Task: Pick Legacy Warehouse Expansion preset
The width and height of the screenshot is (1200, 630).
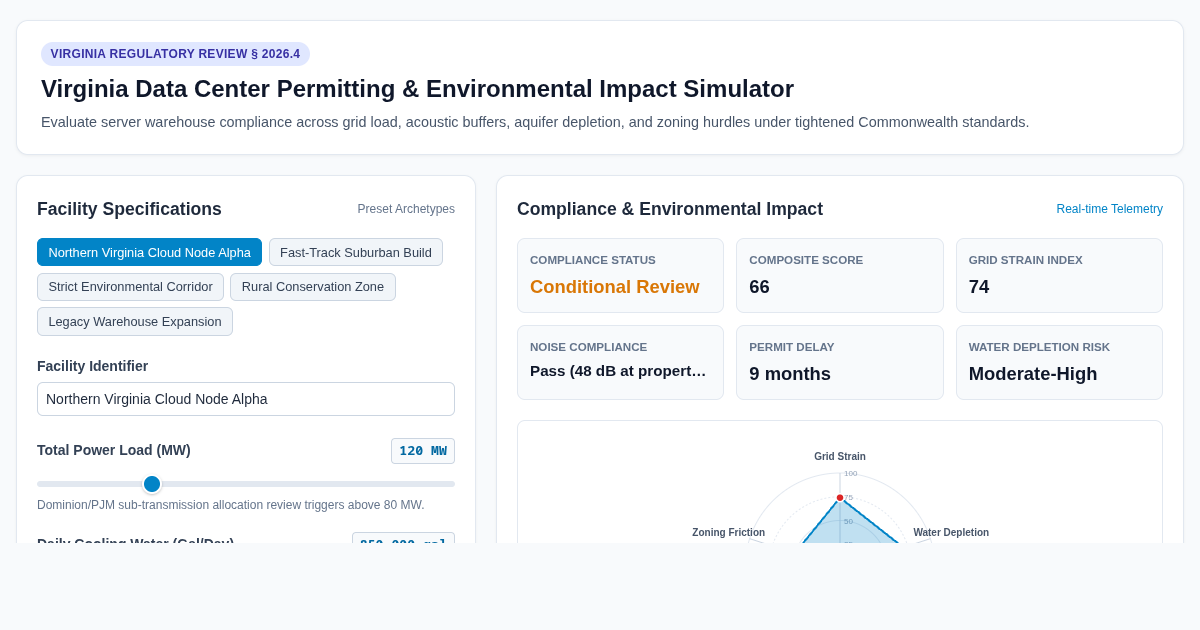Action: [135, 321]
